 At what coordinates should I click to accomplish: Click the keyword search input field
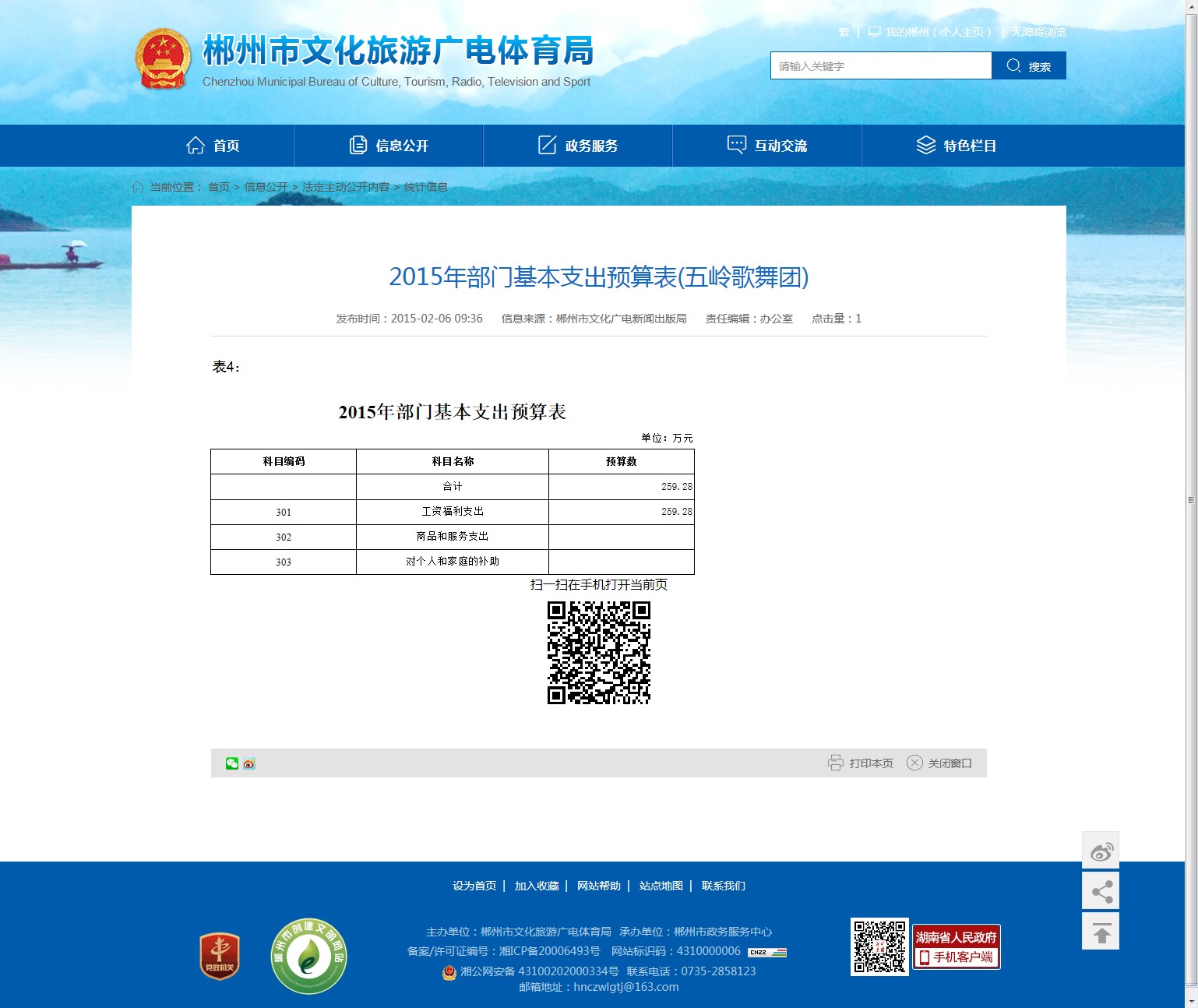880,66
